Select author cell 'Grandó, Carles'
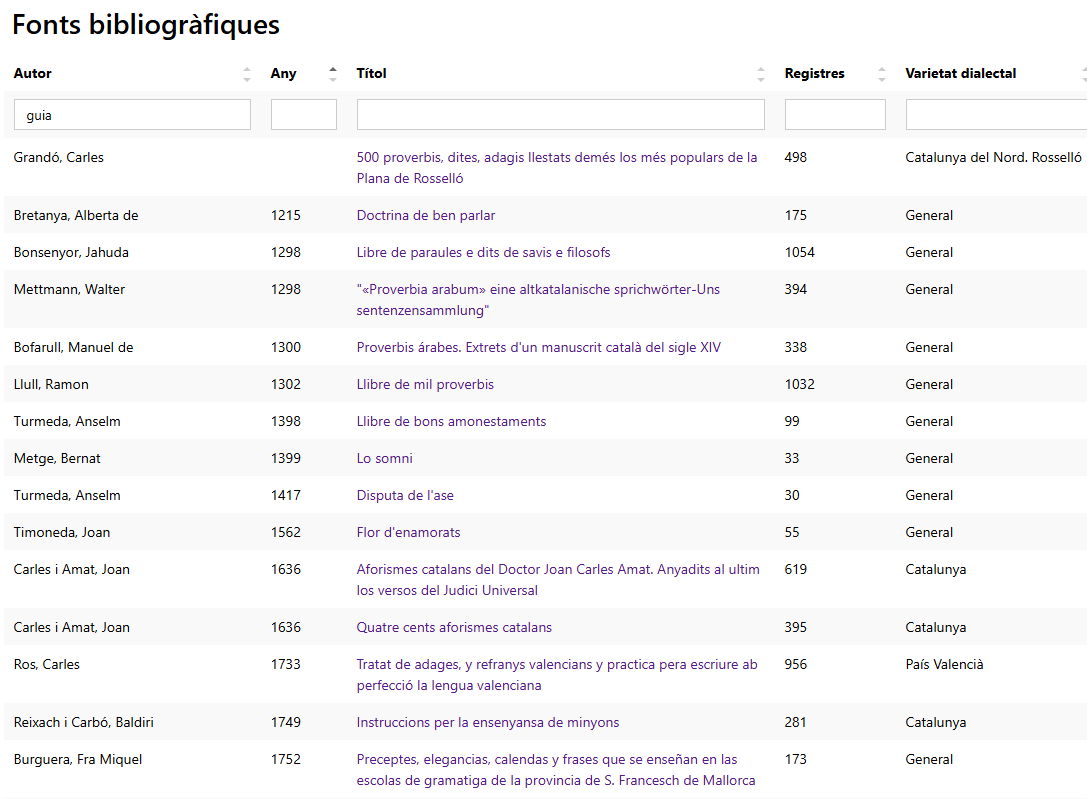 pyautogui.click(x=58, y=157)
